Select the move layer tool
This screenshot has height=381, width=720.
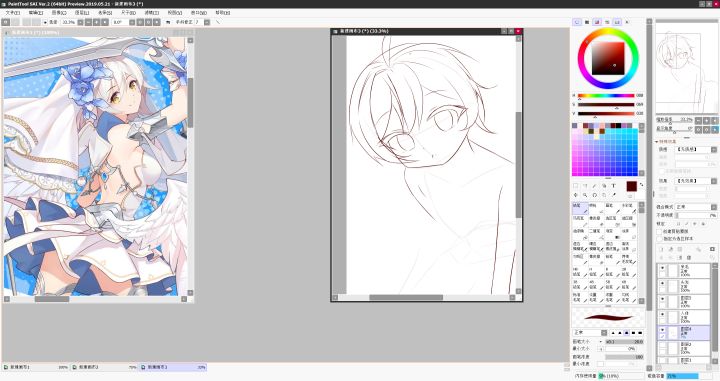(575, 195)
